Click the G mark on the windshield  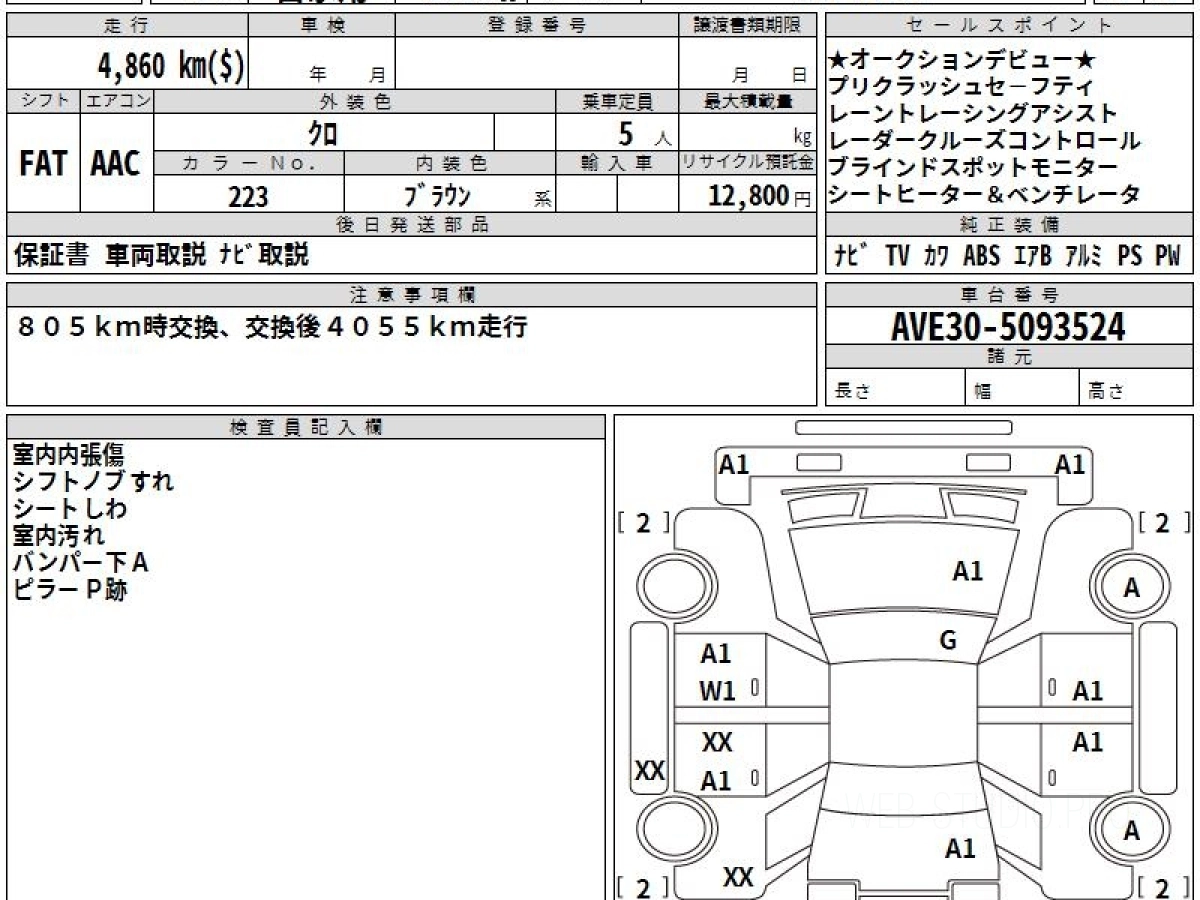tap(948, 641)
